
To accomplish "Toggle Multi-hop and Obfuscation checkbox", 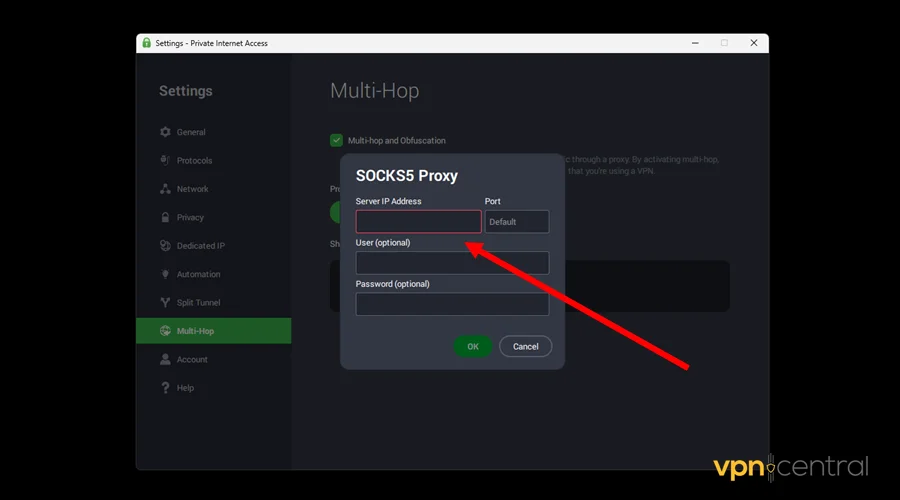I will pyautogui.click(x=336, y=140).
